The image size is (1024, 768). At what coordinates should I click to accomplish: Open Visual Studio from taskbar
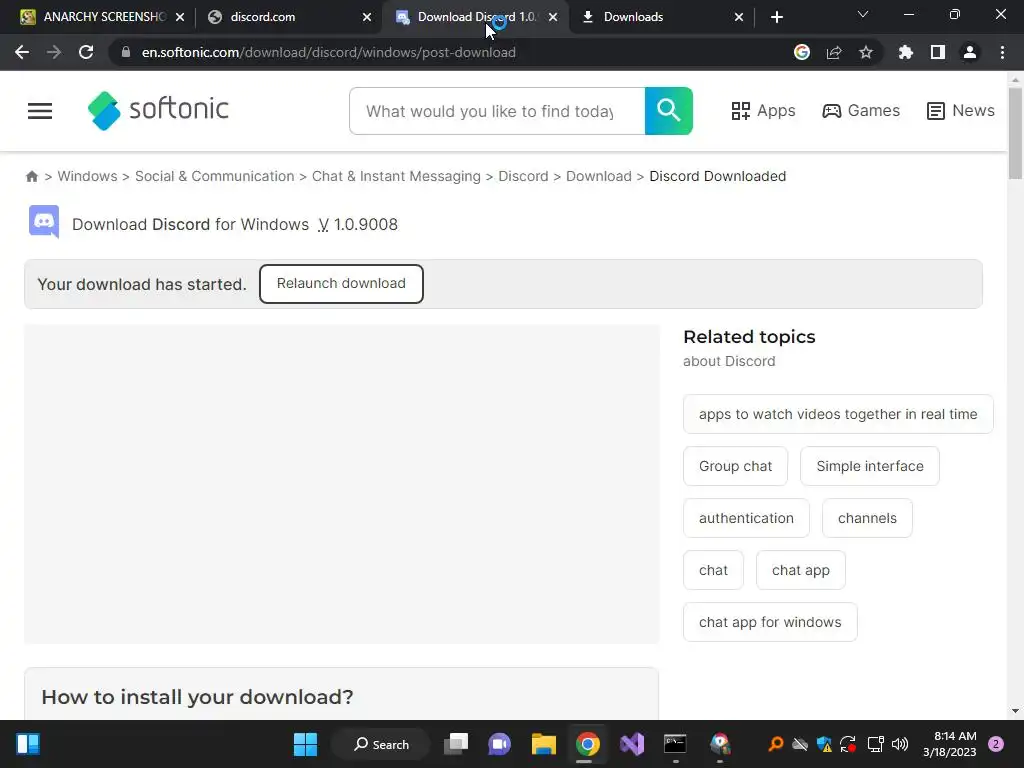632,744
